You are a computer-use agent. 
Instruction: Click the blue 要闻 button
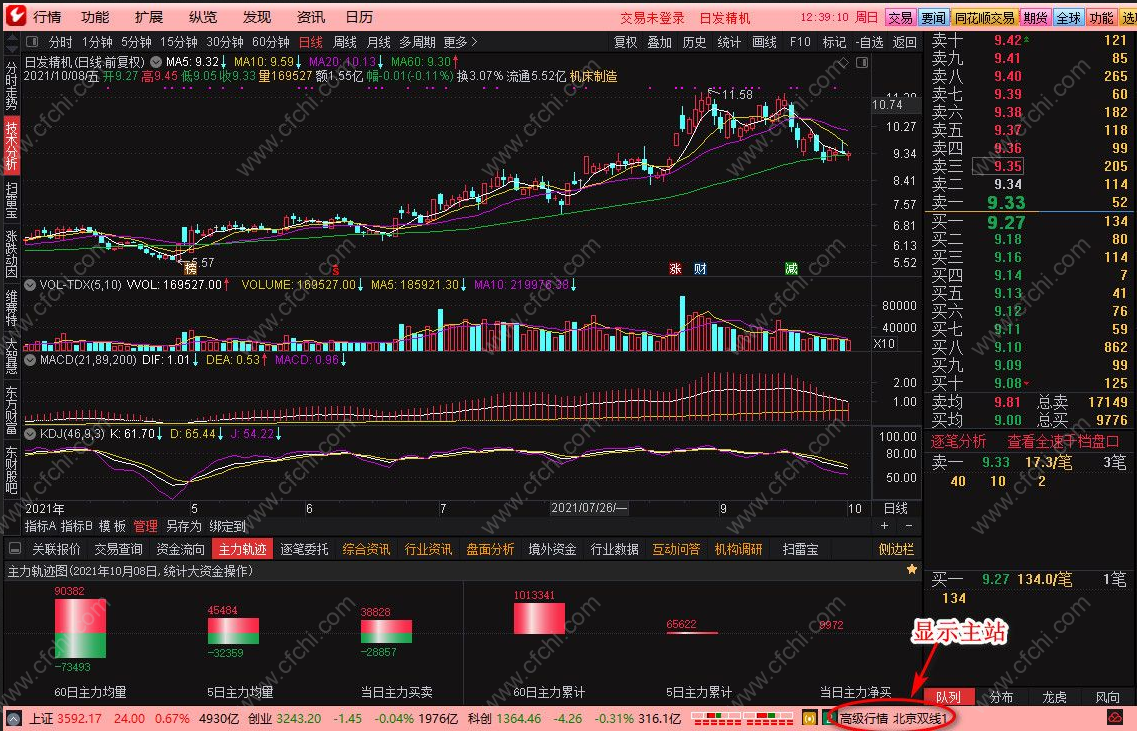click(933, 17)
